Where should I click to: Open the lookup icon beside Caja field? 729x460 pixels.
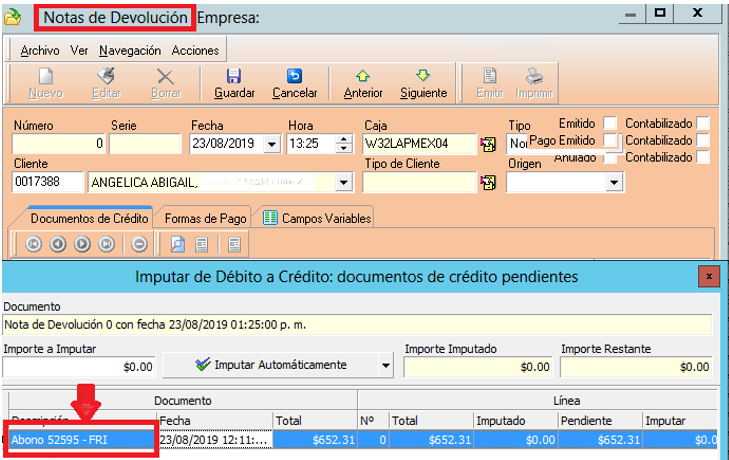pyautogui.click(x=488, y=144)
